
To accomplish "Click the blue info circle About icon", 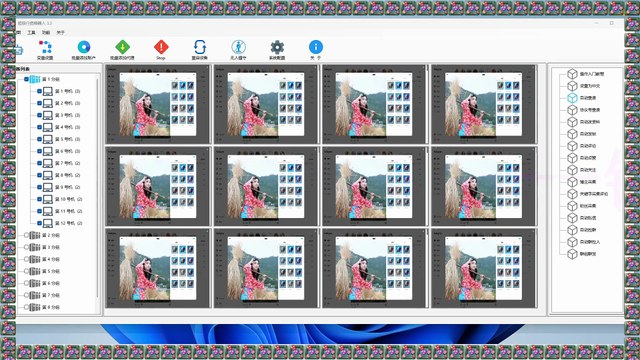I will coord(316,47).
